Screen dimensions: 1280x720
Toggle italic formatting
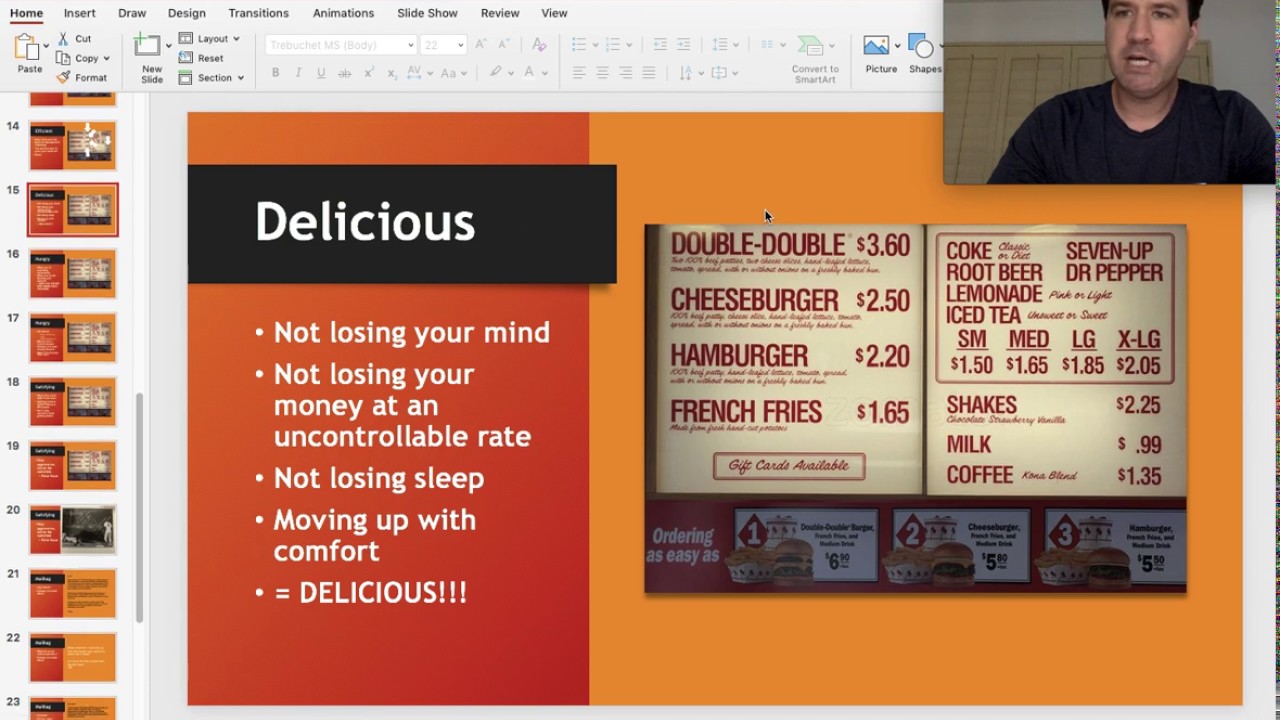[x=298, y=73]
